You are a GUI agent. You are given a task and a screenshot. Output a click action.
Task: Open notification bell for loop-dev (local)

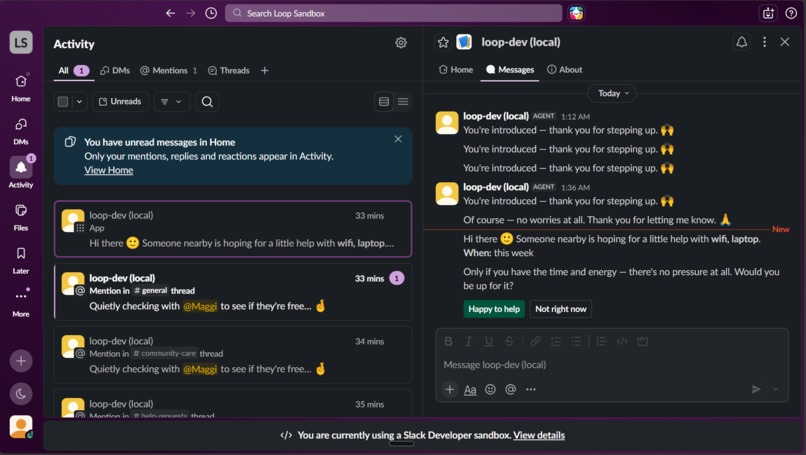pyautogui.click(x=741, y=42)
